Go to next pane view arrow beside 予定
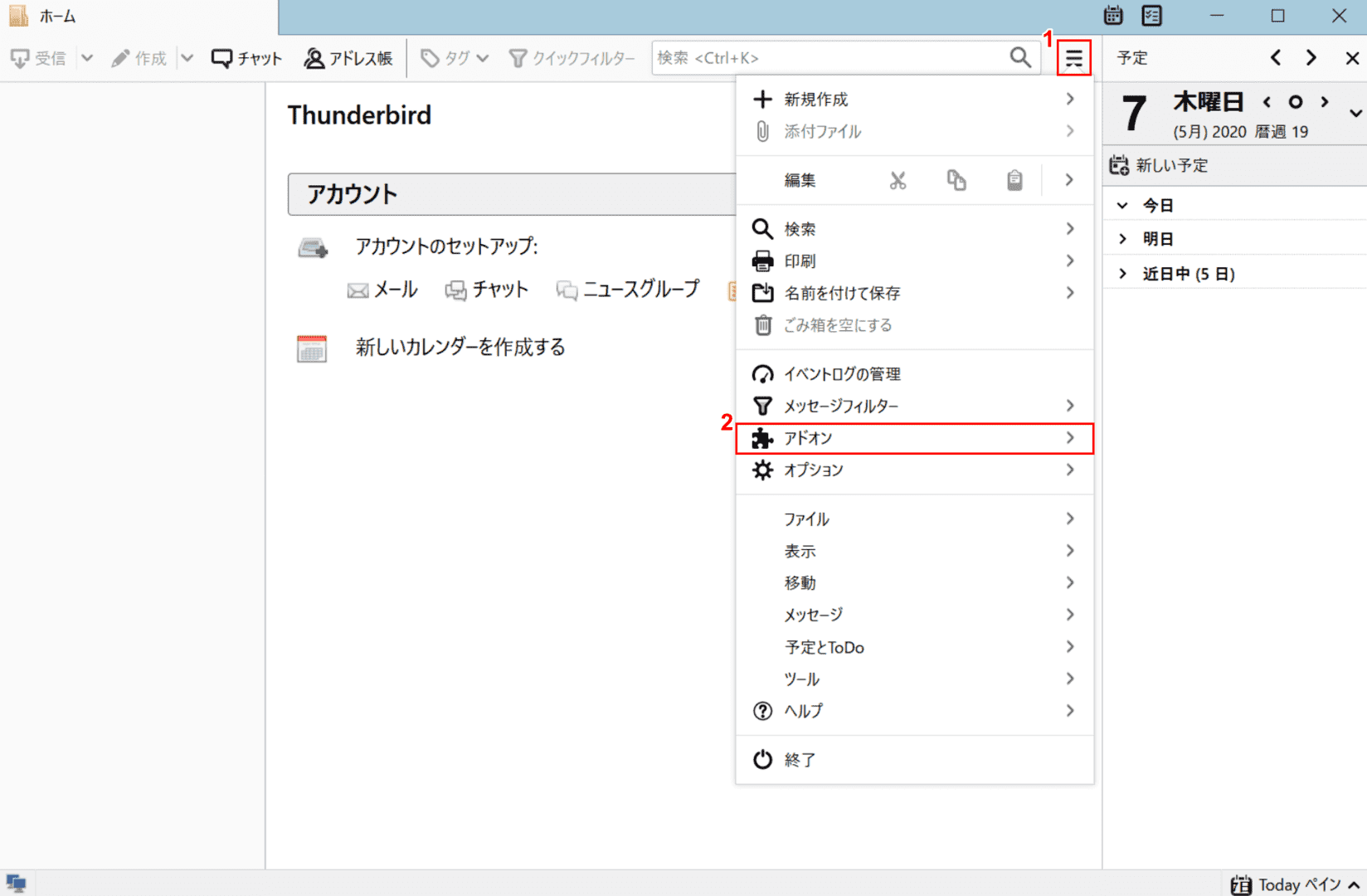The height and width of the screenshot is (896, 1367). pos(1311,58)
